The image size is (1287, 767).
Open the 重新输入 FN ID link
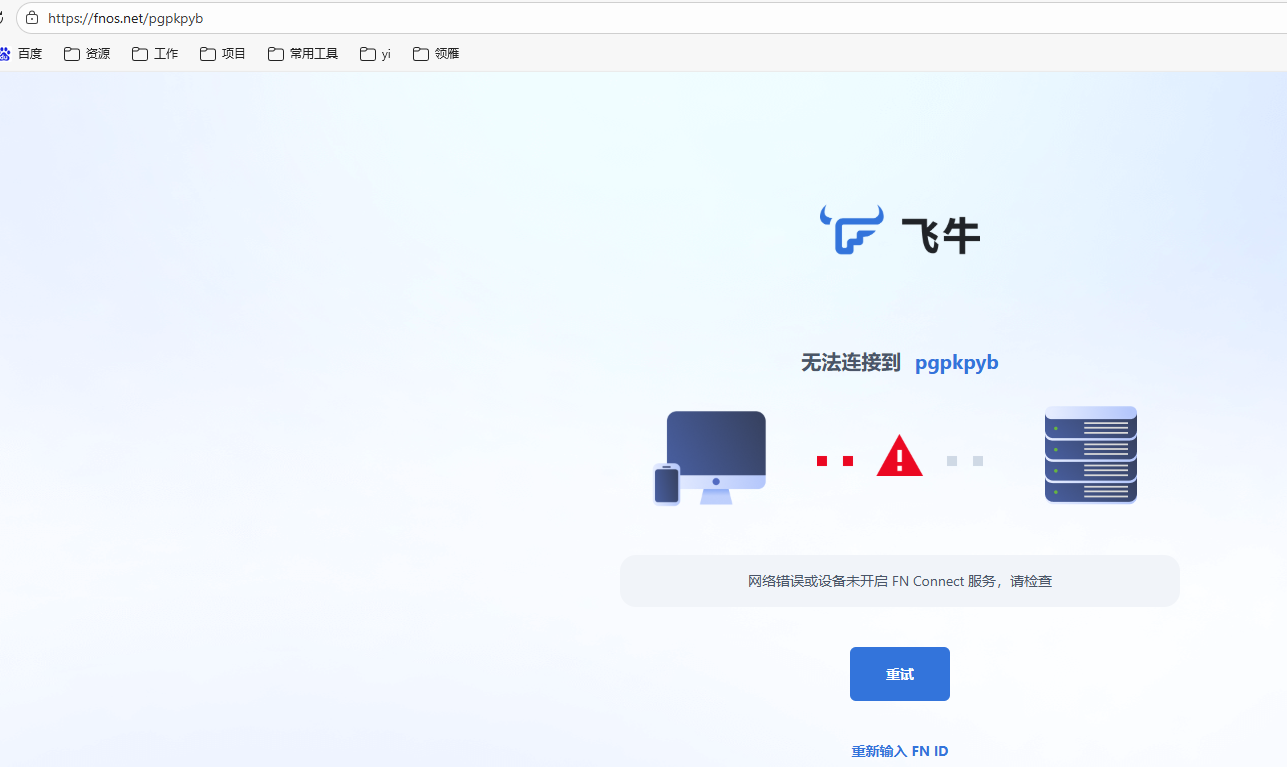tap(899, 751)
